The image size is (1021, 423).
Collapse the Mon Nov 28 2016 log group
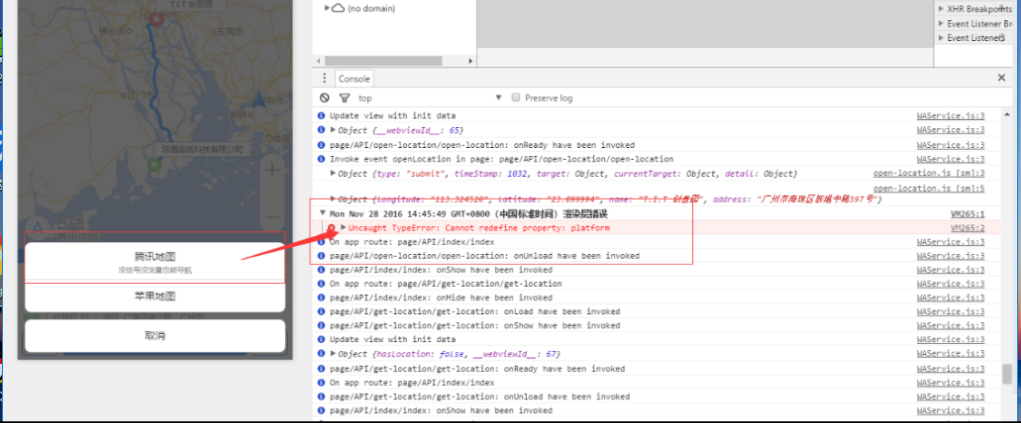(x=322, y=214)
